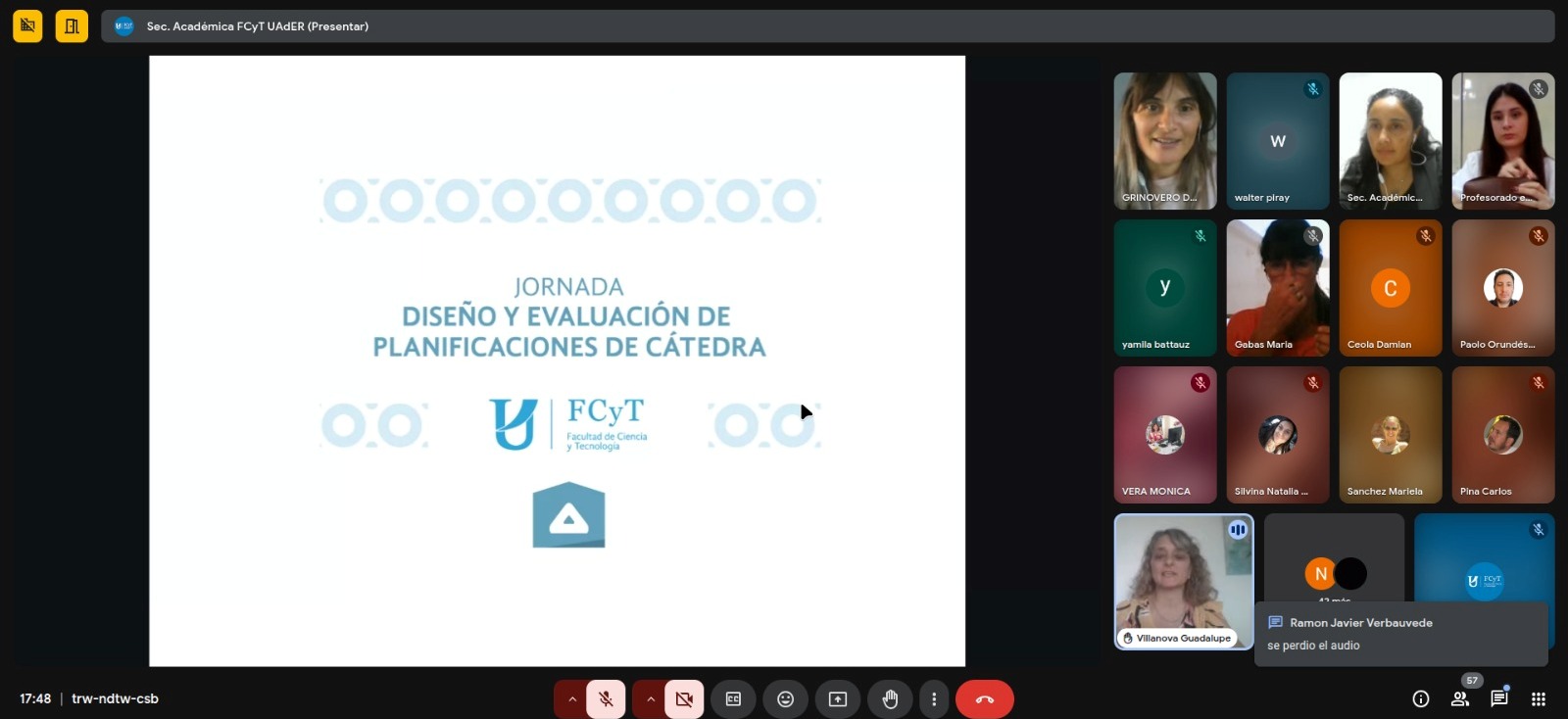Select the GRINOVERO participant video tile
The image size is (1568, 719).
1165,140
